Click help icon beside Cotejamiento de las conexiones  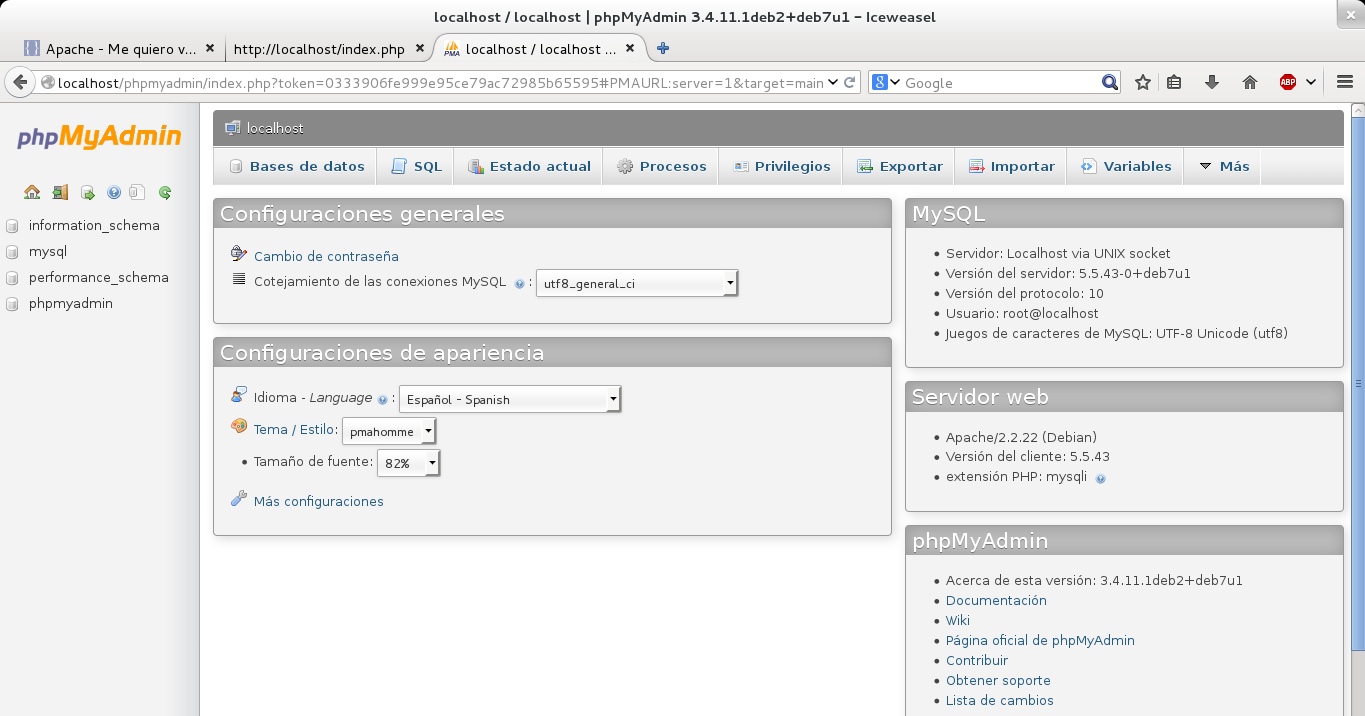519,284
